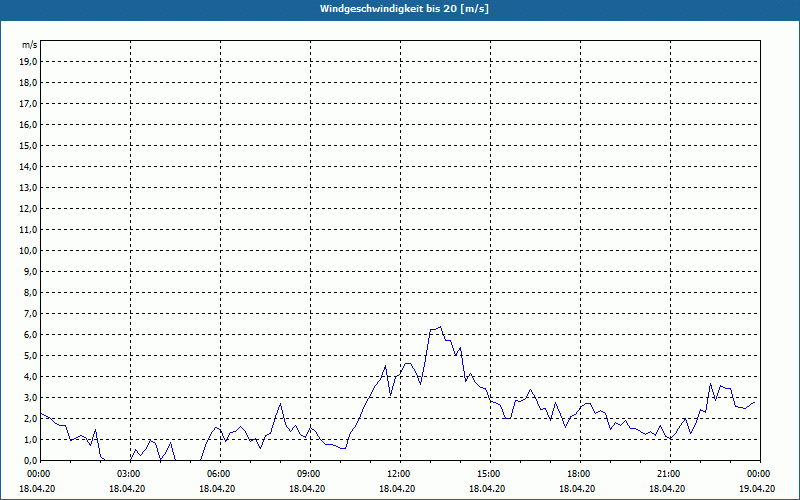Click the '15:00' time label

488,474
